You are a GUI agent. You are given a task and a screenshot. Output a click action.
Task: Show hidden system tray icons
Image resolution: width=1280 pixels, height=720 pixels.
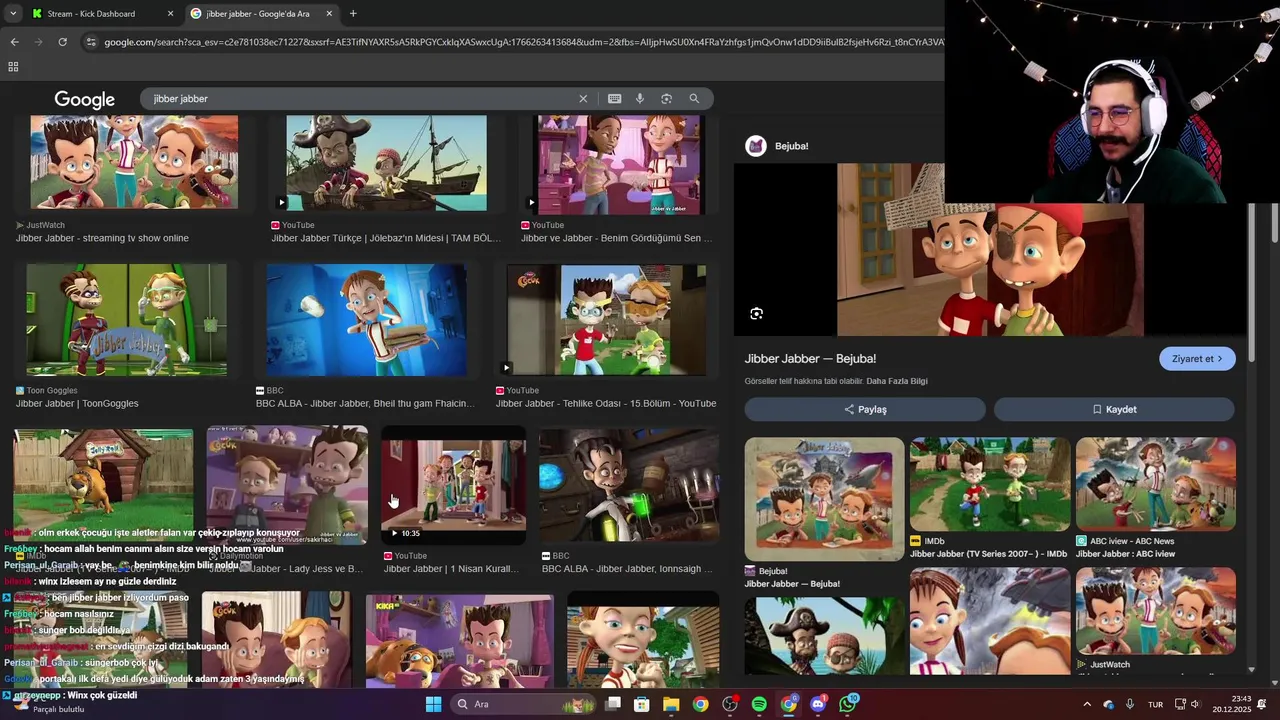1087,704
